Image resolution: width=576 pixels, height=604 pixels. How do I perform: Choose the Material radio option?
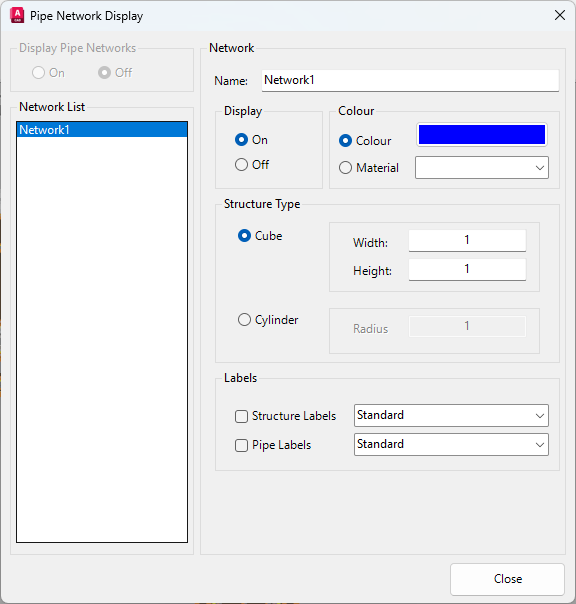tap(345, 168)
